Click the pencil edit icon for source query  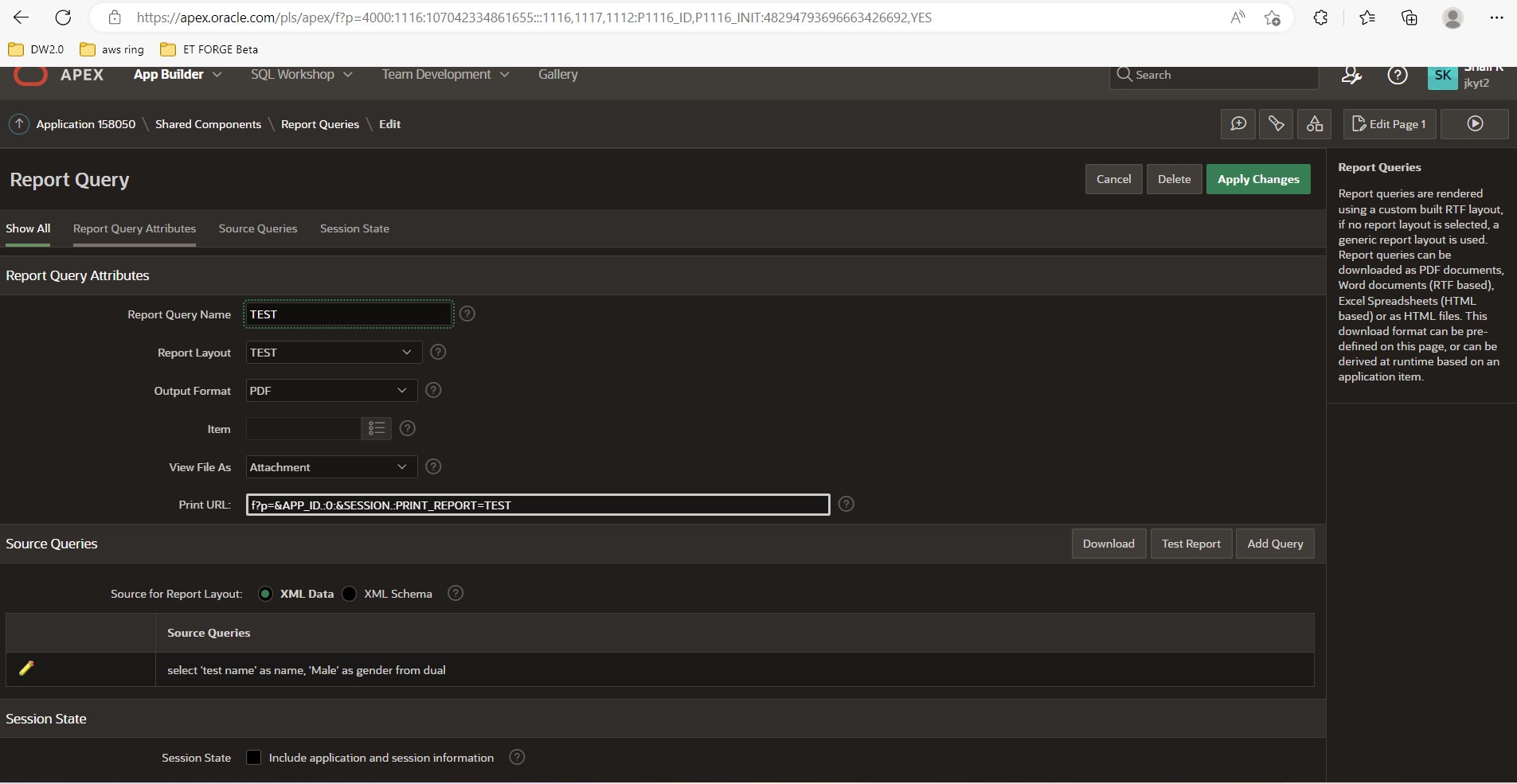26,669
